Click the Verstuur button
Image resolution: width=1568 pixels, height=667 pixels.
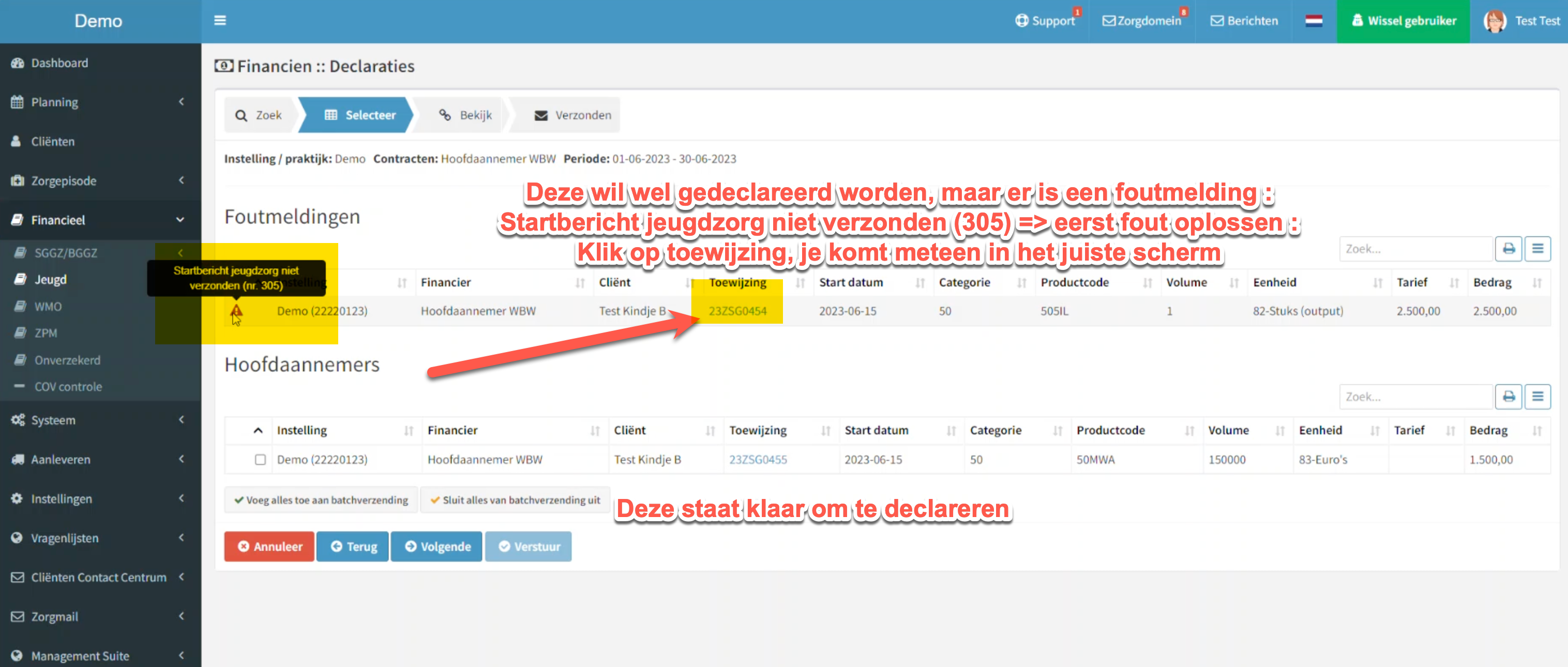pos(527,547)
